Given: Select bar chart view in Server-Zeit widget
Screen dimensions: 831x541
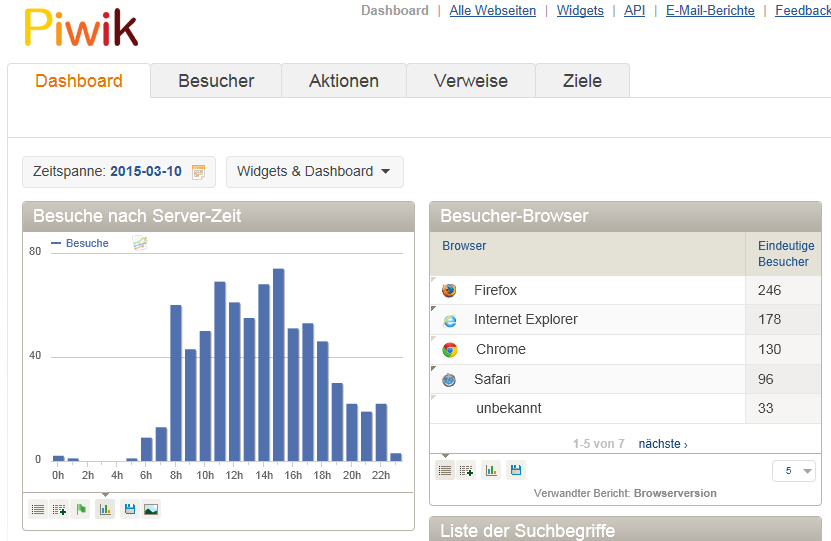Looking at the screenshot, I should (x=105, y=510).
